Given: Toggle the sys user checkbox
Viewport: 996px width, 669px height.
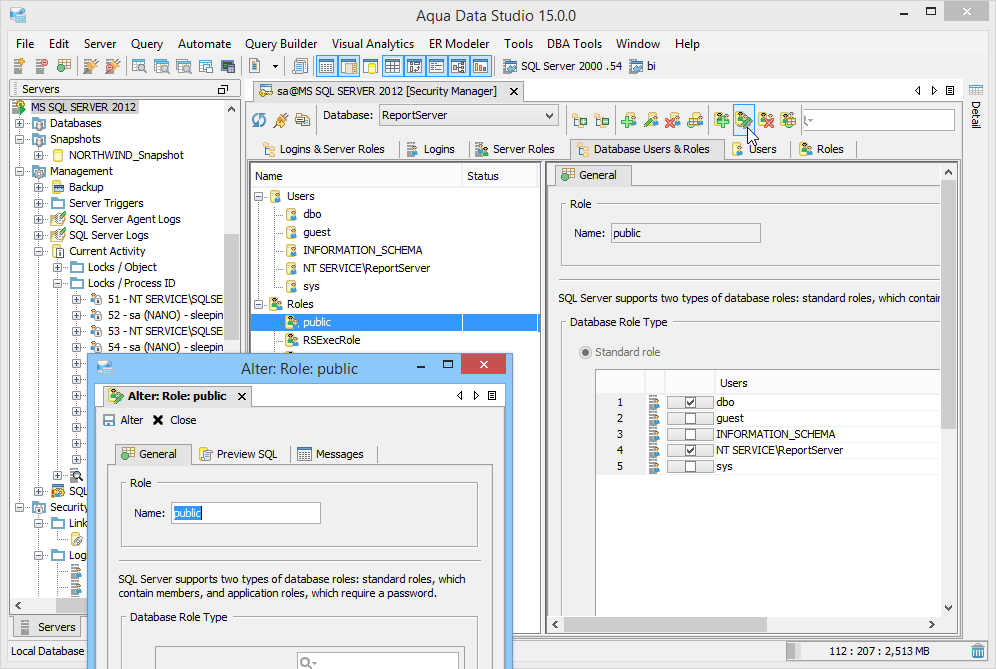Looking at the screenshot, I should [x=690, y=466].
